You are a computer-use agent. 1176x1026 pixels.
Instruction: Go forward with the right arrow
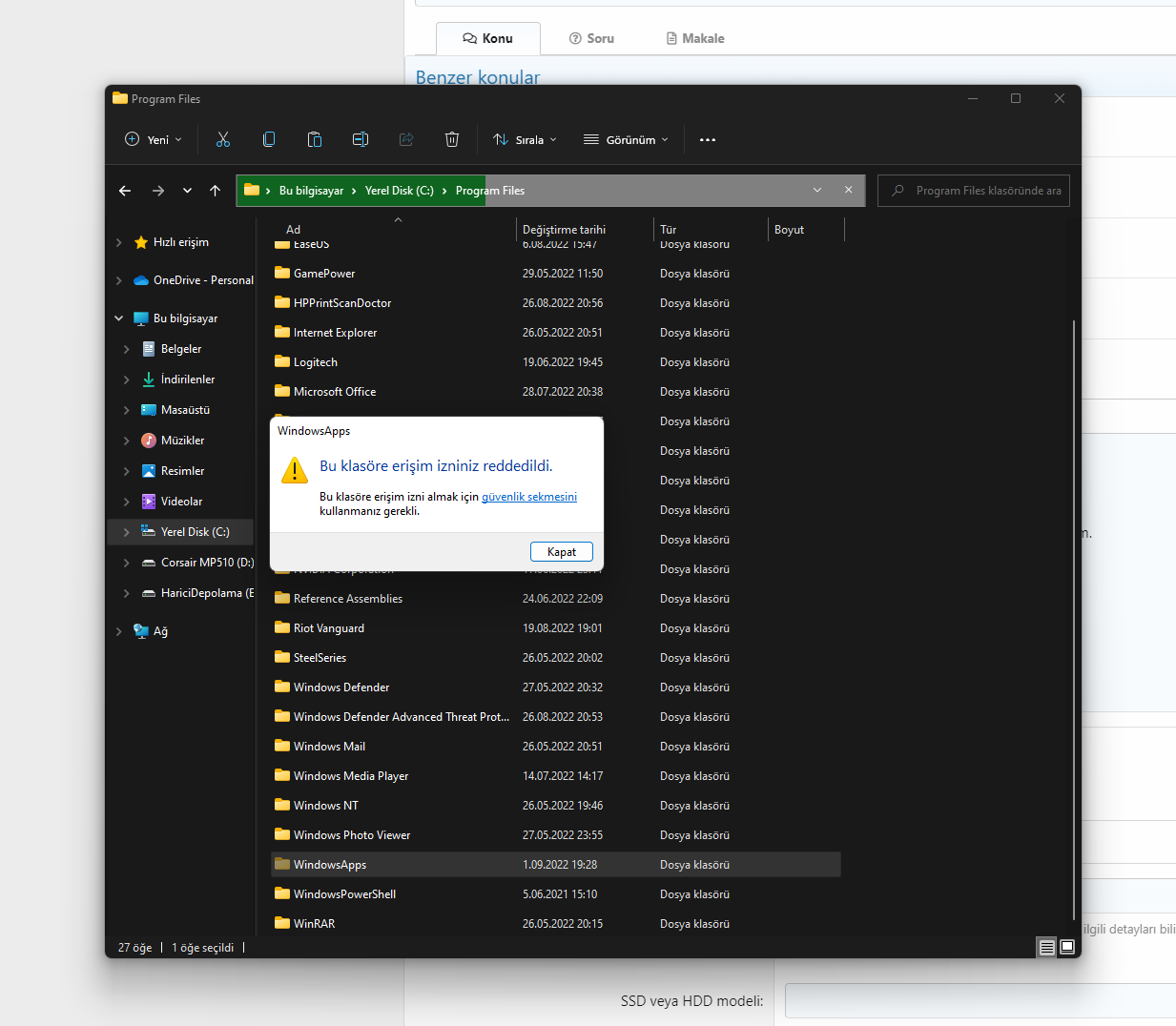click(158, 191)
